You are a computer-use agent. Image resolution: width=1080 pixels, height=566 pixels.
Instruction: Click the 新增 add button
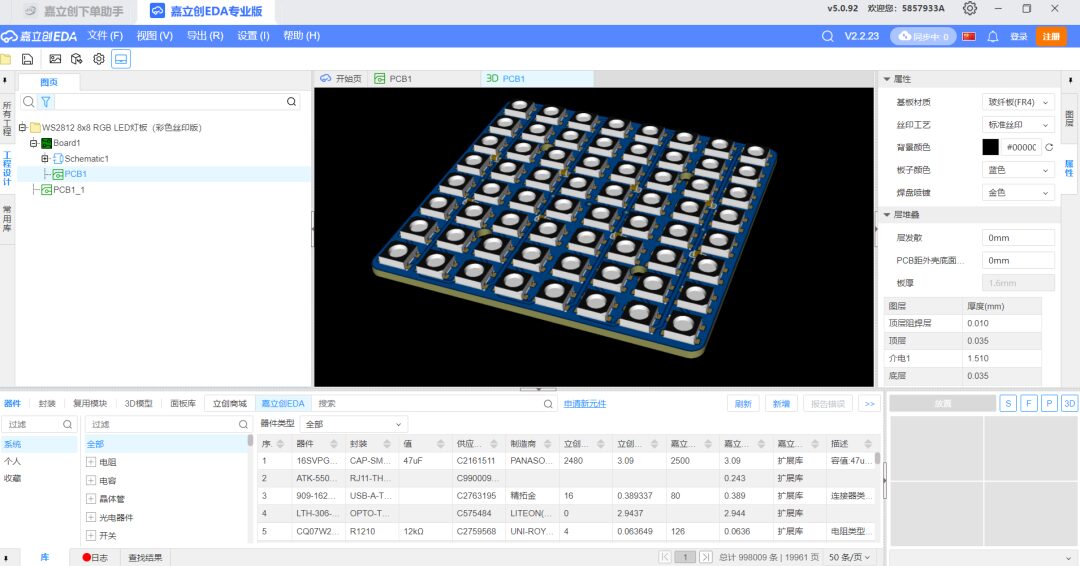781,404
